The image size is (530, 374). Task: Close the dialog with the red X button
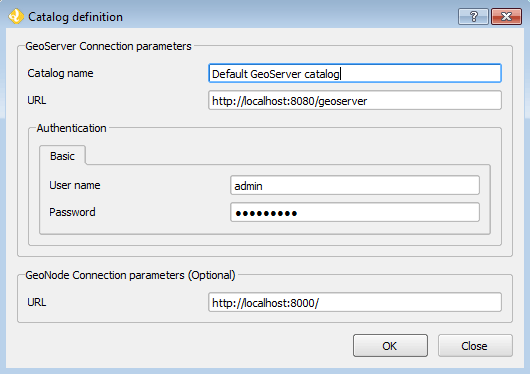[506, 16]
